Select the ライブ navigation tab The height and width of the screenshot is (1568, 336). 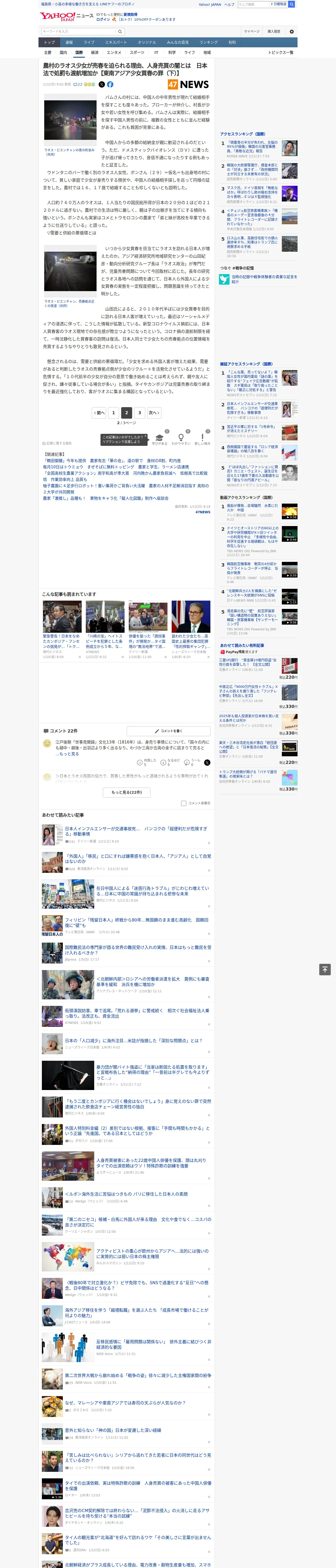point(89,43)
